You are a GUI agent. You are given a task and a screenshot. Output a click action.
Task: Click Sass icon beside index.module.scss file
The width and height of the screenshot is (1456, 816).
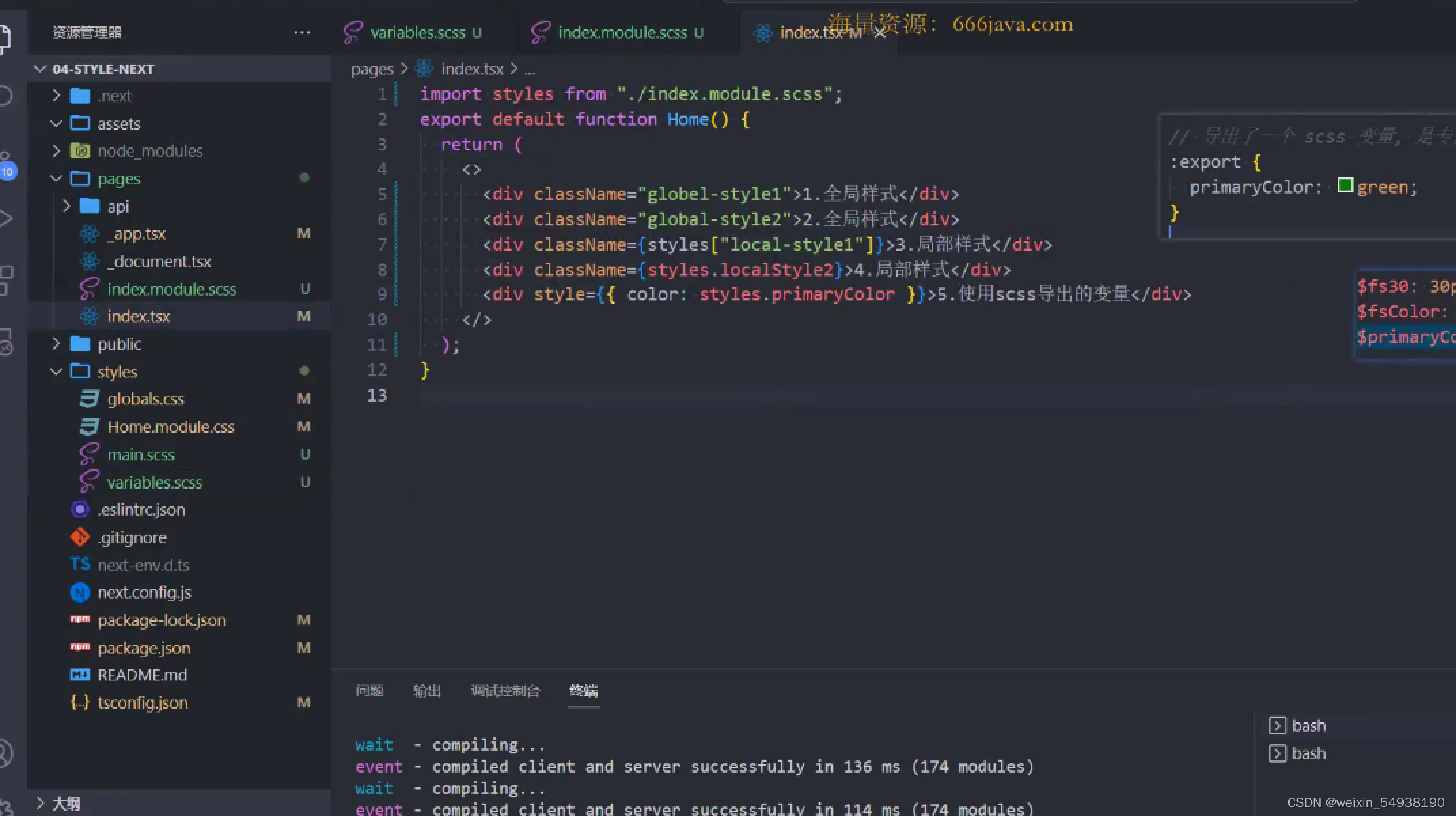90,289
